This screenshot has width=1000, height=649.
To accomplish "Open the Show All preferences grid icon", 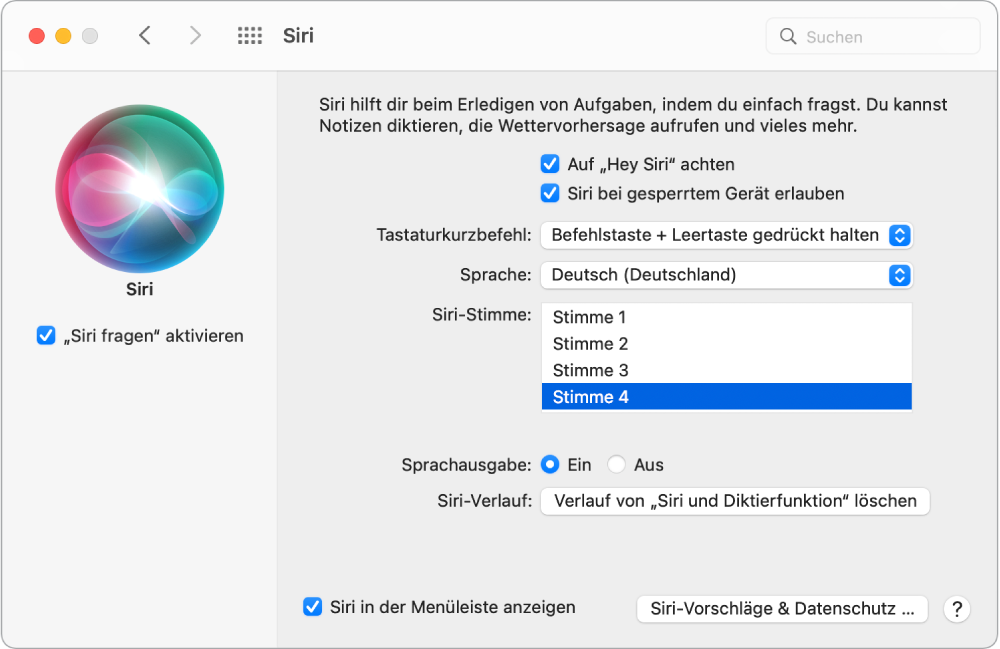I will pyautogui.click(x=249, y=35).
